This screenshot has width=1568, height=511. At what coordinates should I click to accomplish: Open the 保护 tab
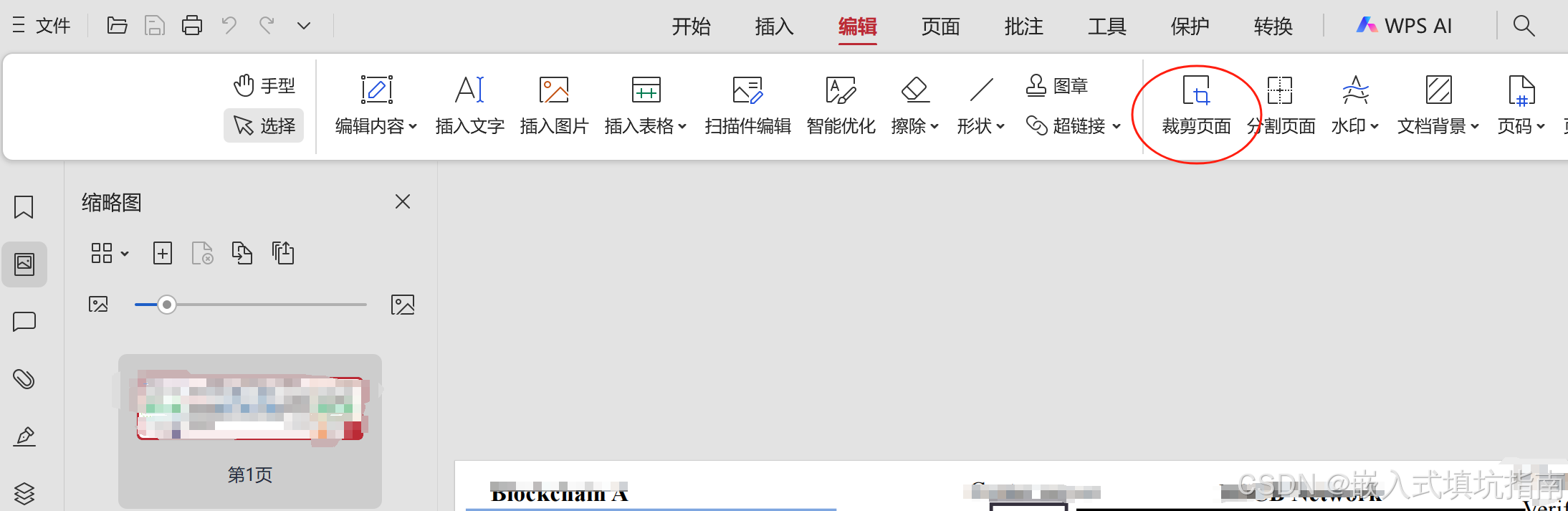click(x=1190, y=27)
